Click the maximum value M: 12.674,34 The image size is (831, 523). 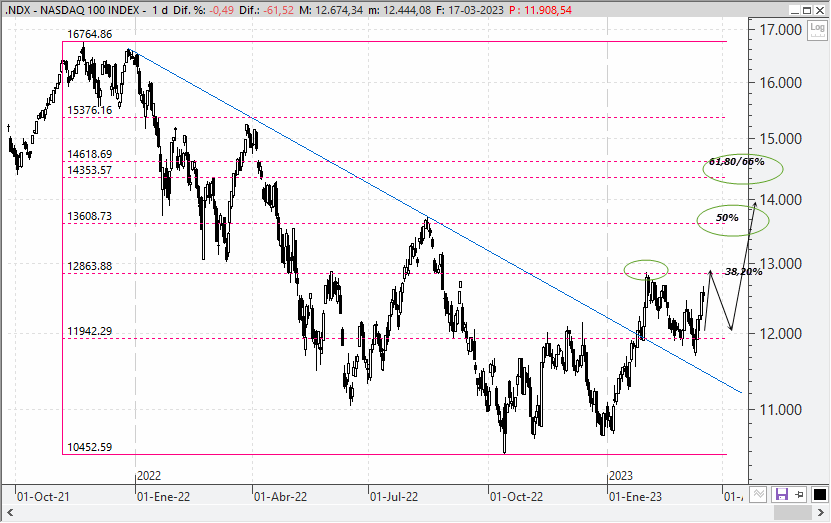(x=331, y=10)
